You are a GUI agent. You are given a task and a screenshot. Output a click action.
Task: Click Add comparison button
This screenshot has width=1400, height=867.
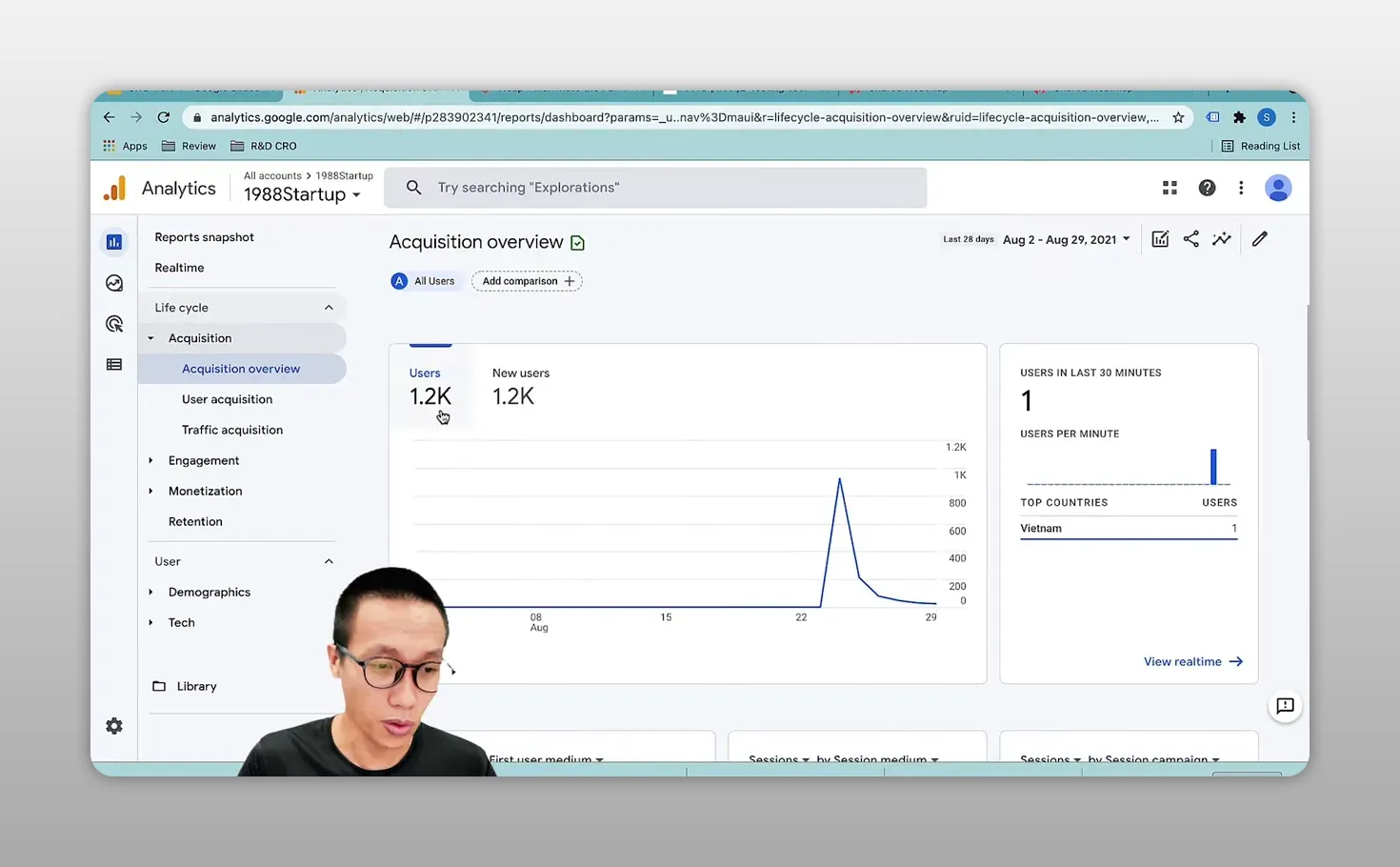pos(527,281)
